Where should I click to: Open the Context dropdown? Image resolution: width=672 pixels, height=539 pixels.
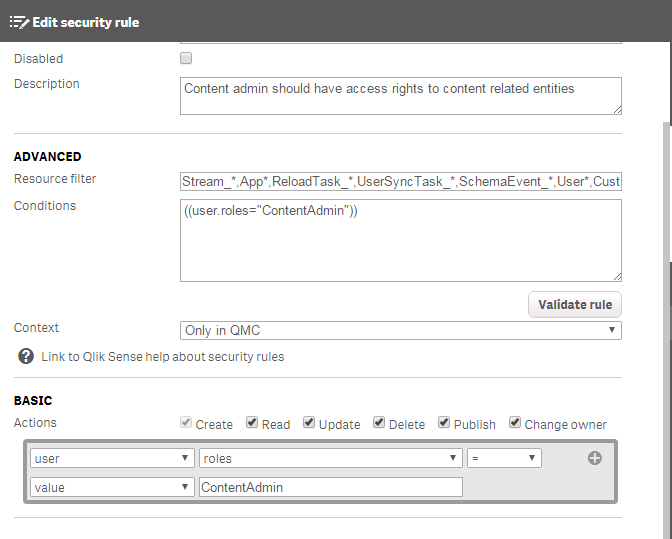[400, 330]
